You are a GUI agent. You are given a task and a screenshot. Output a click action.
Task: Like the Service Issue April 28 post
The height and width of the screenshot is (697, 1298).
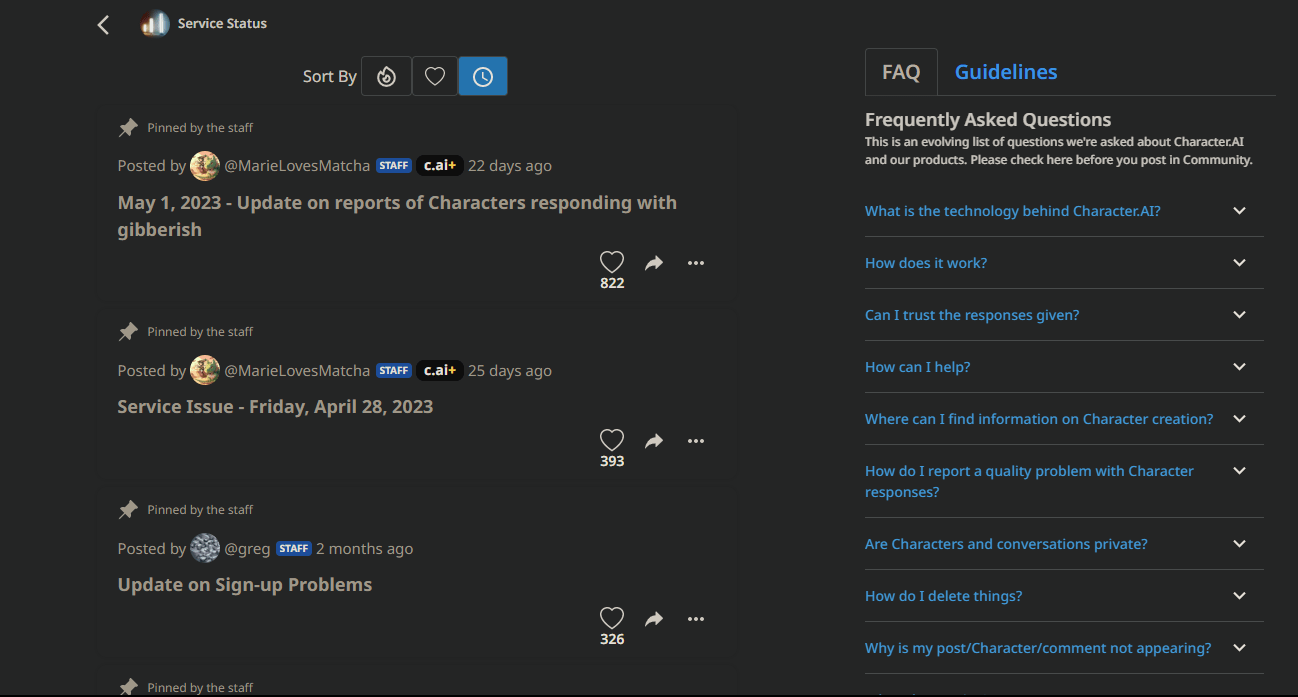[612, 441]
